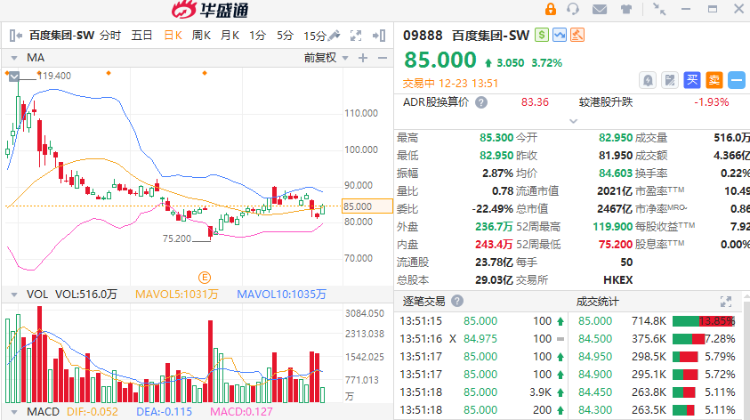Select the 日K daily candlestick tab

pyautogui.click(x=173, y=35)
